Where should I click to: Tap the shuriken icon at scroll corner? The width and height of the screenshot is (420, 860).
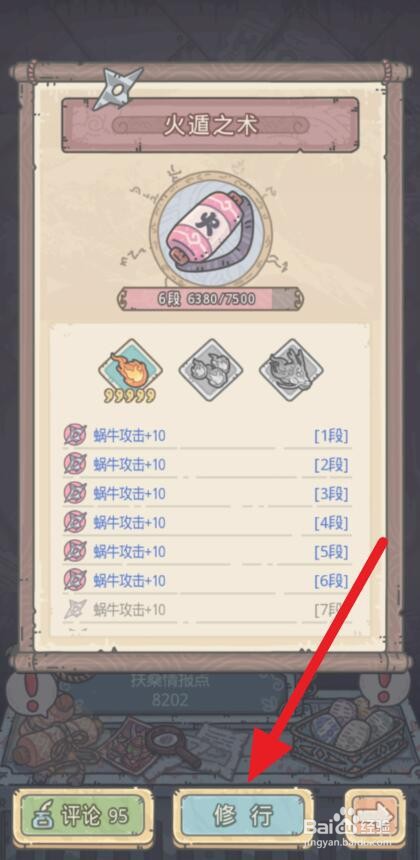coord(118,88)
